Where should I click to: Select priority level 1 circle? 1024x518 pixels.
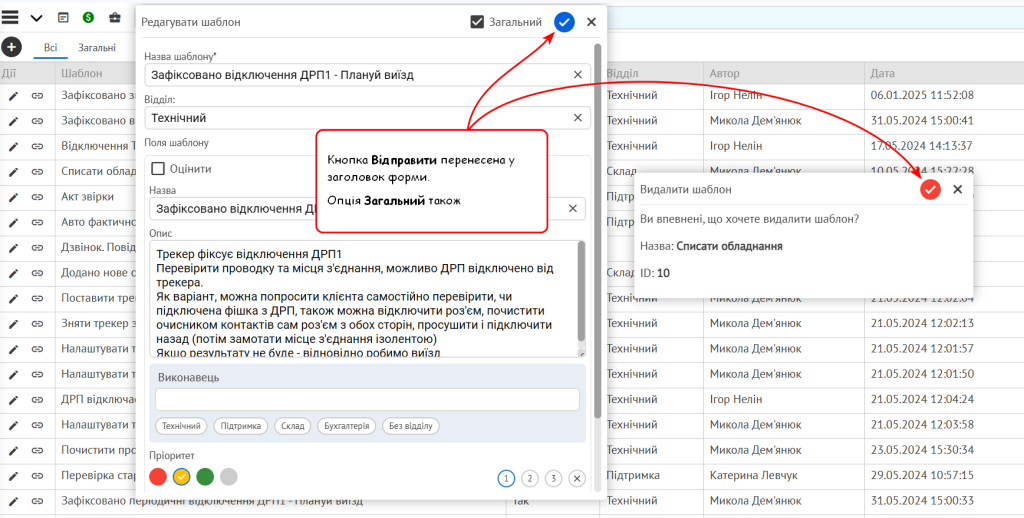[x=506, y=479]
